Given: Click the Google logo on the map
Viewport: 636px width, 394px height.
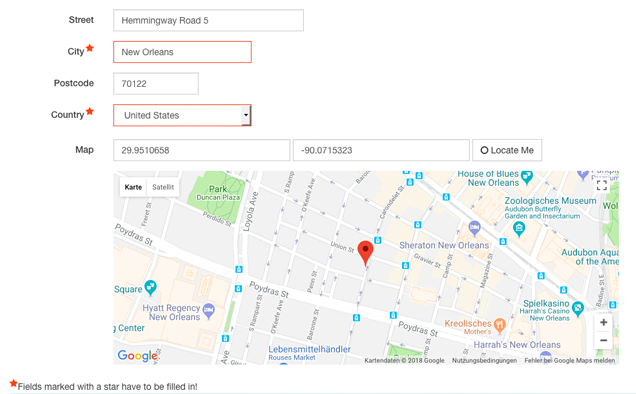Looking at the screenshot, I should [x=137, y=355].
